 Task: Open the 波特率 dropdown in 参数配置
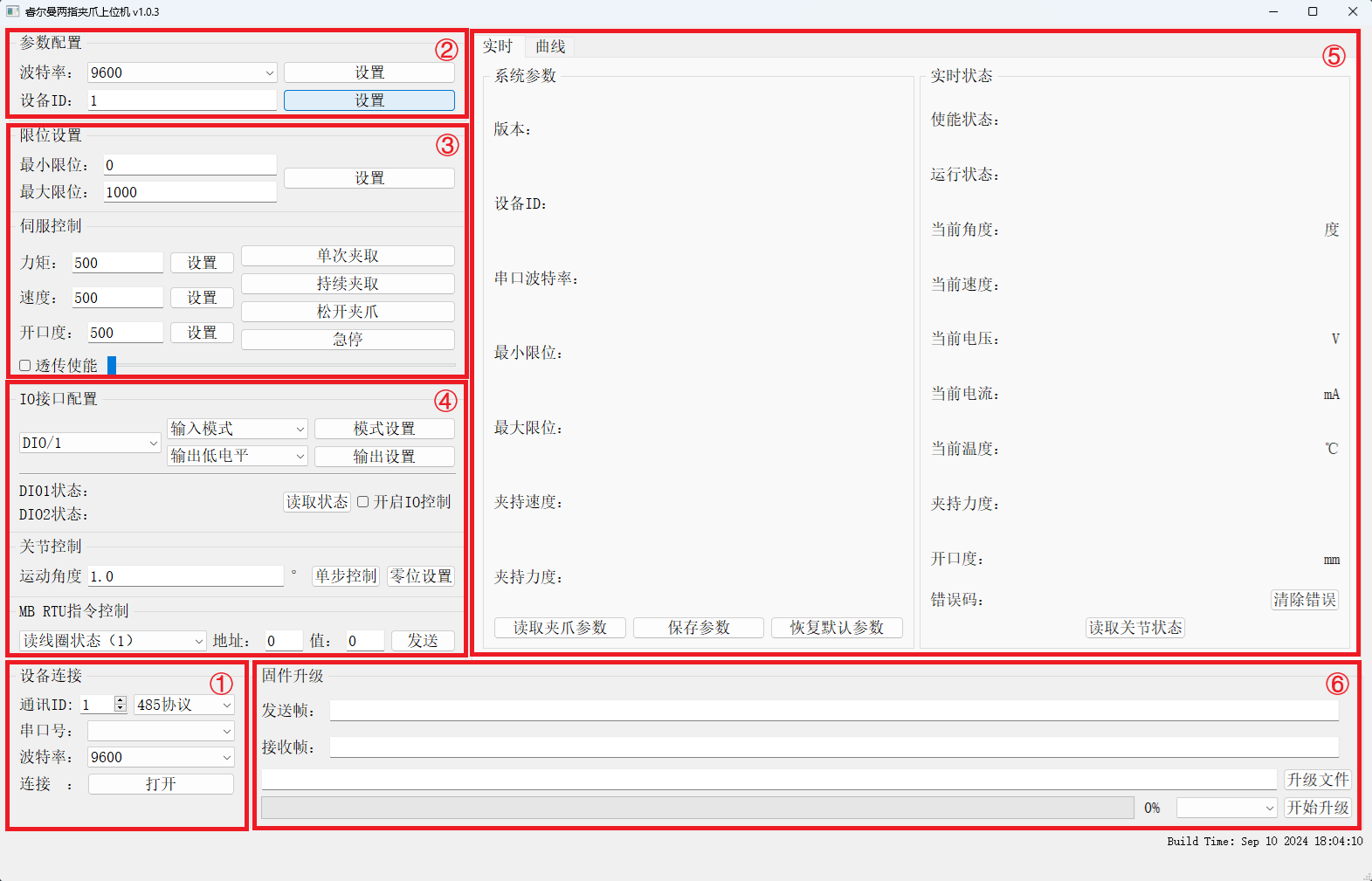pyautogui.click(x=183, y=73)
